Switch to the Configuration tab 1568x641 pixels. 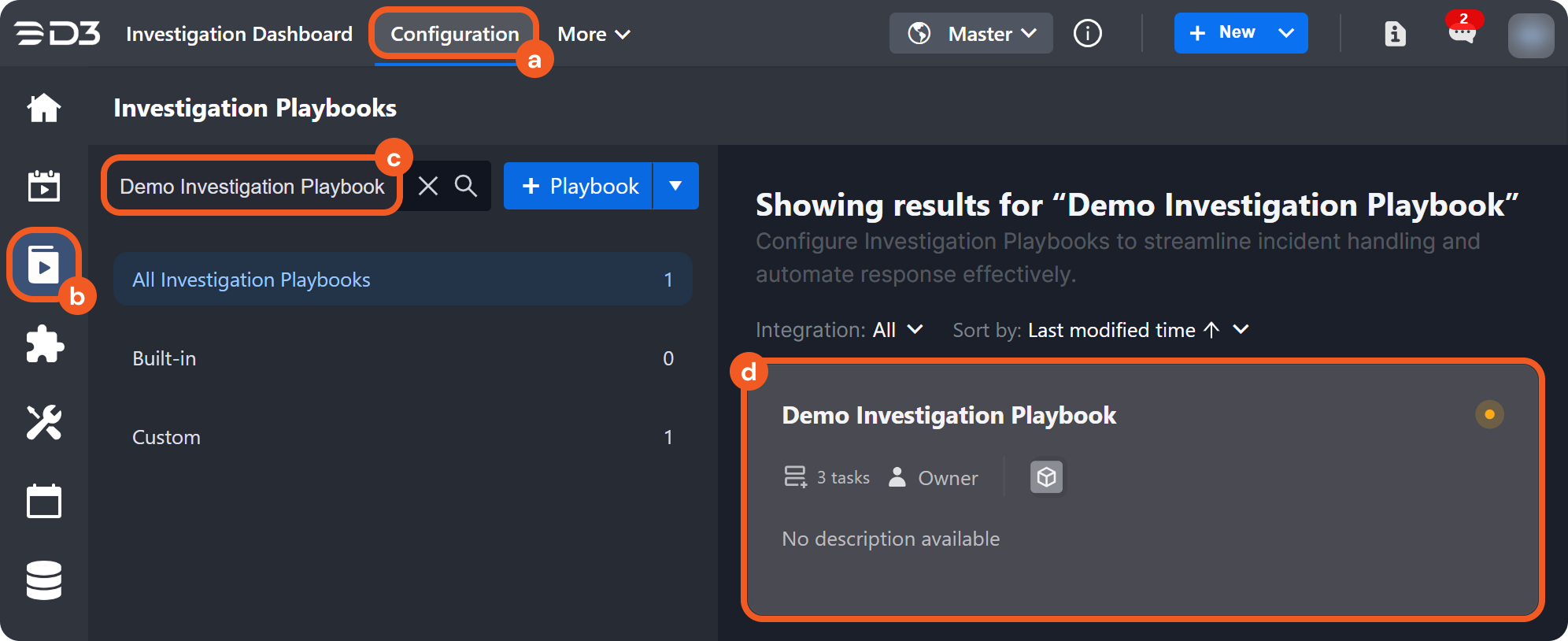(454, 34)
